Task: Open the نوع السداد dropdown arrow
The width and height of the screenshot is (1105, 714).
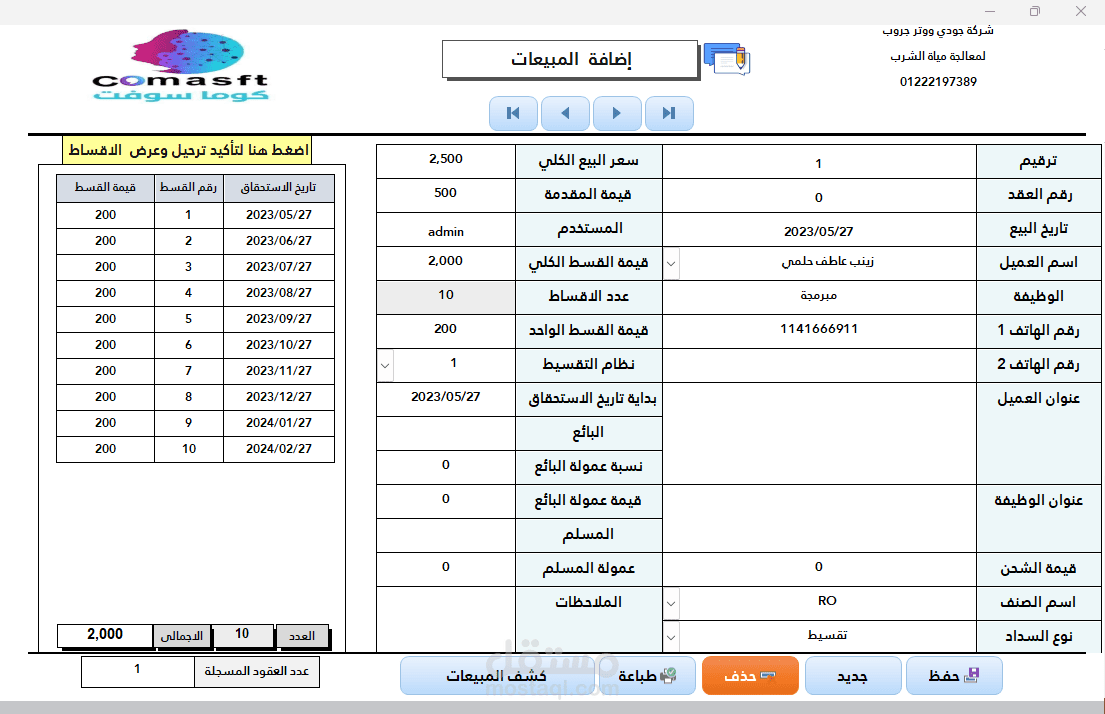Action: [671, 638]
